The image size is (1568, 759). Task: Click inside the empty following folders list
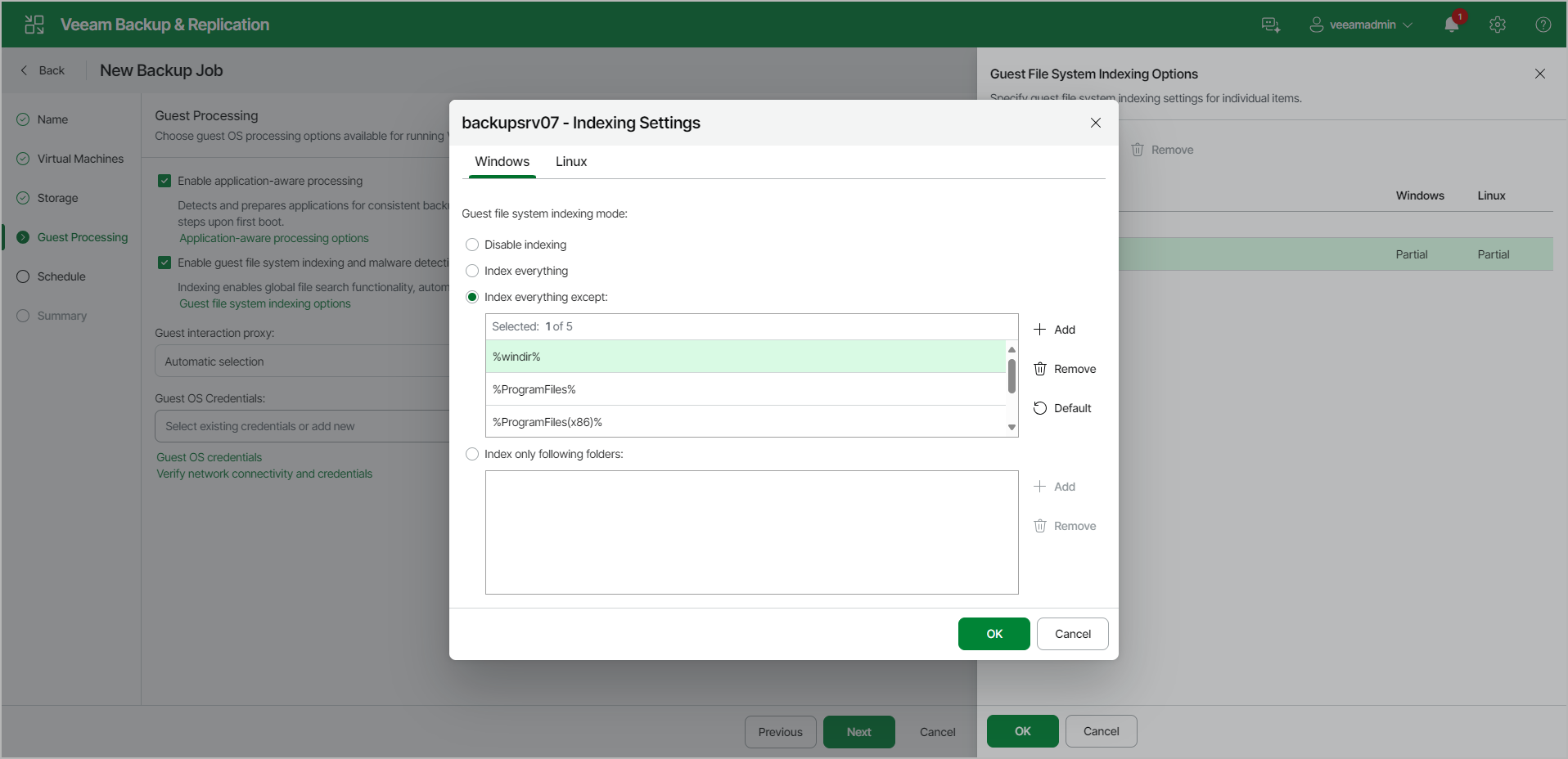pos(752,532)
